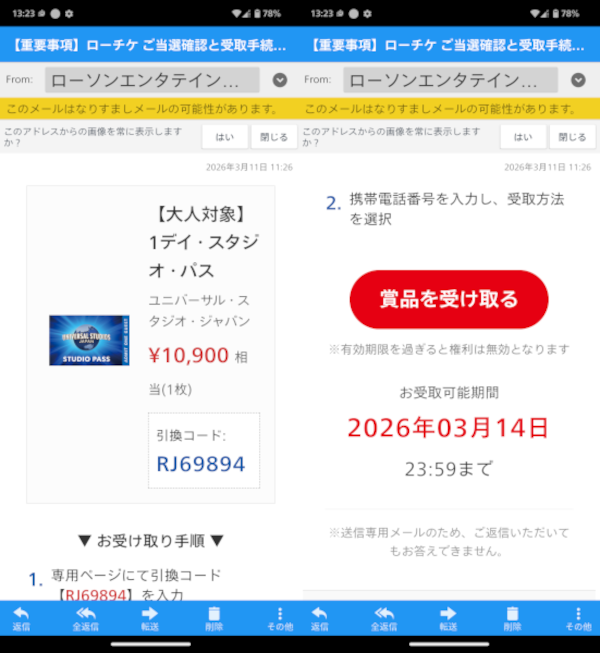Tap the trash delete icon on right screen
The width and height of the screenshot is (600, 653).
(x=512, y=618)
